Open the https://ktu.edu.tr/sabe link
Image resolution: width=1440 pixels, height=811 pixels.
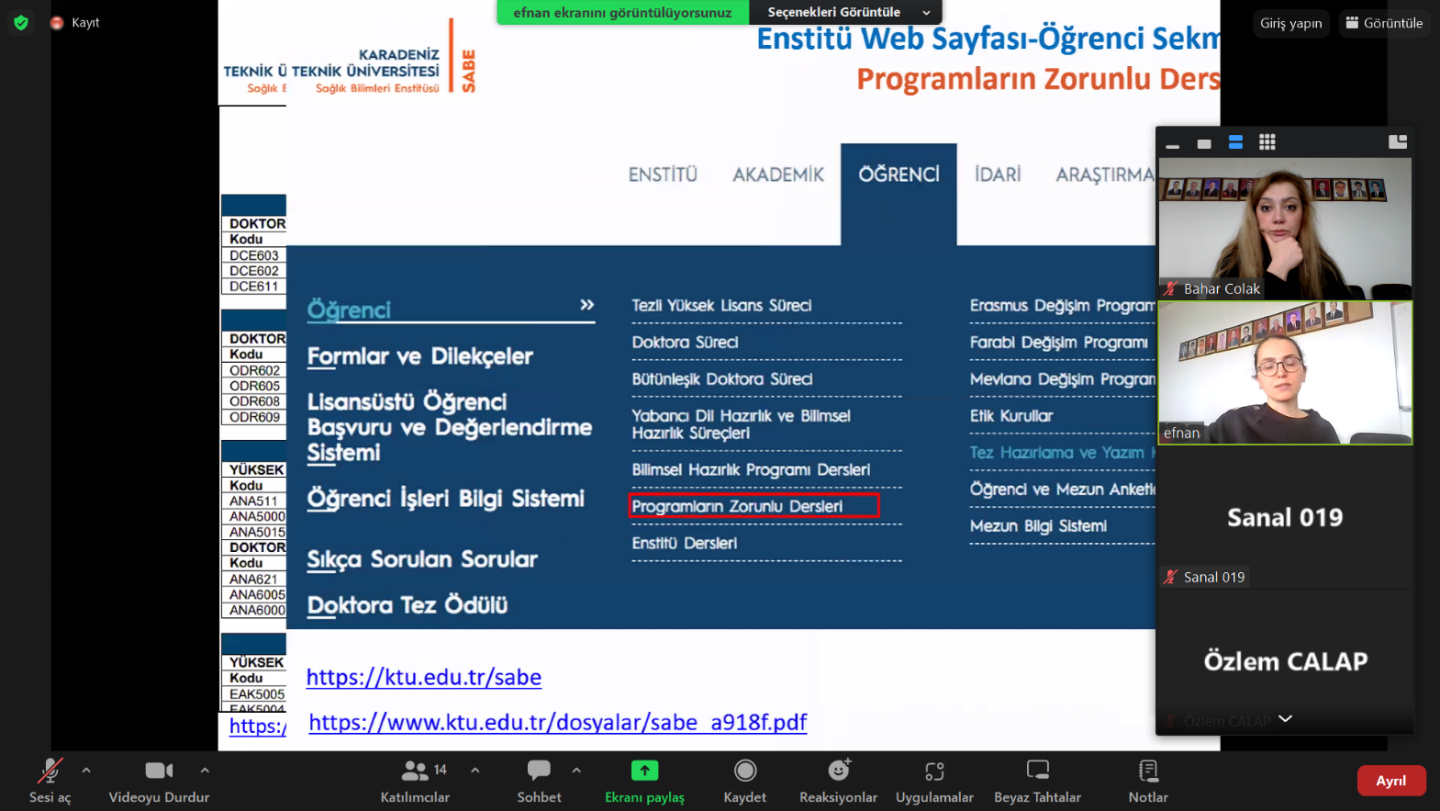coord(424,677)
